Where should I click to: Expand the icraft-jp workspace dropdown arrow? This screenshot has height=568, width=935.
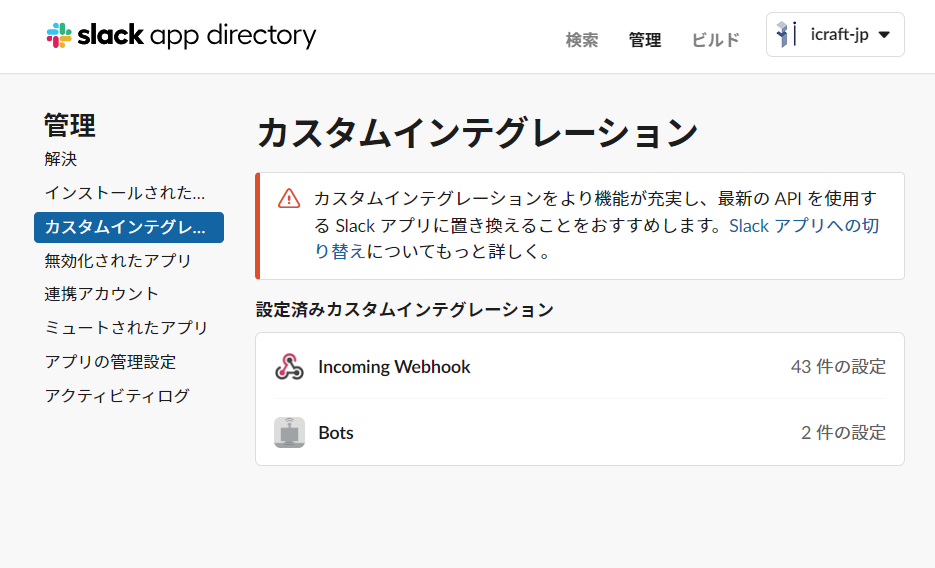(x=884, y=35)
